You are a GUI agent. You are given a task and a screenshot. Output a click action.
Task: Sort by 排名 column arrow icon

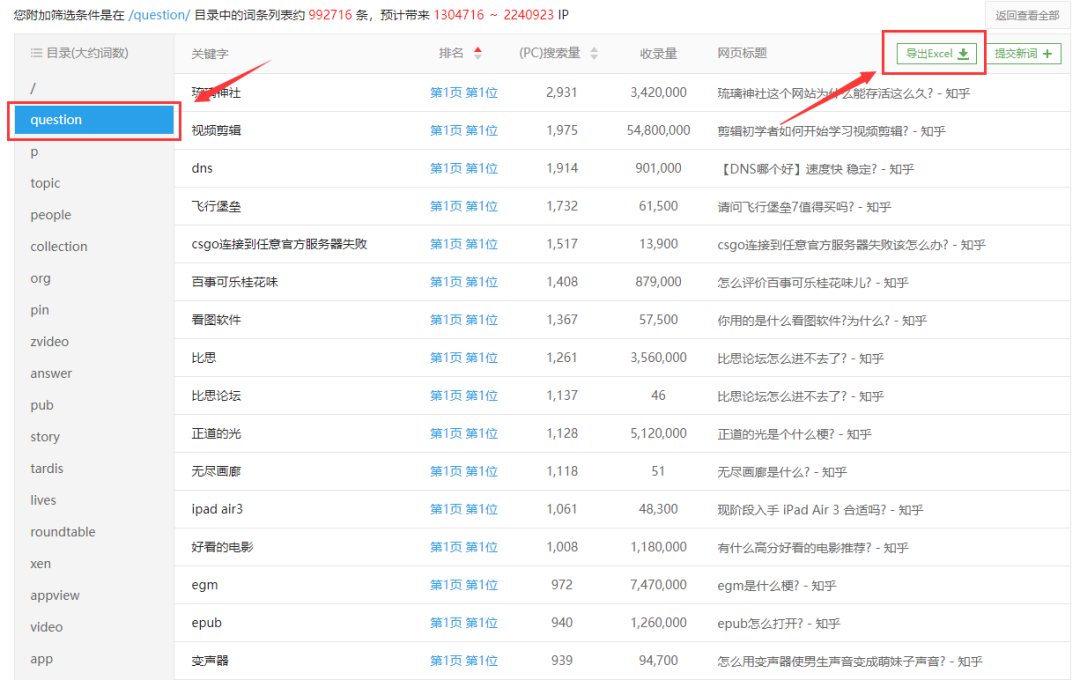point(478,53)
